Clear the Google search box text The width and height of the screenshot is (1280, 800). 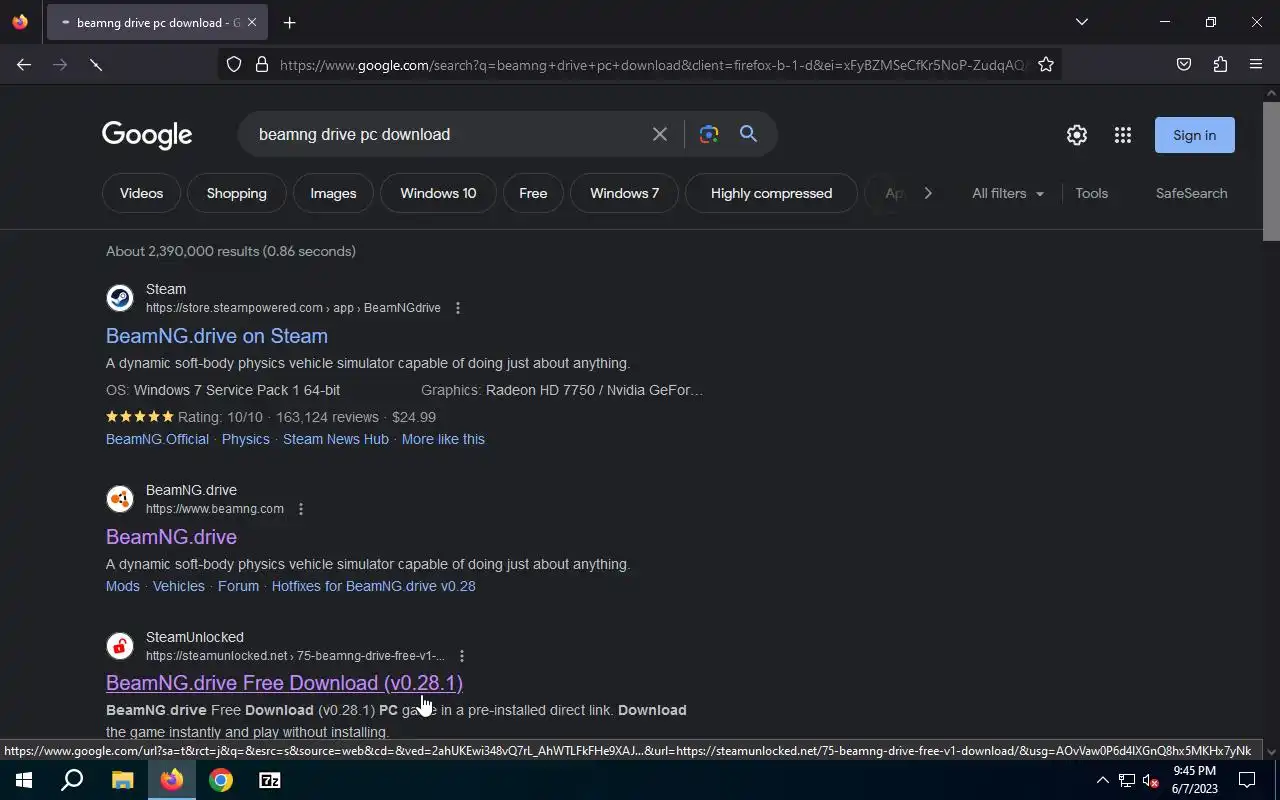(x=660, y=134)
